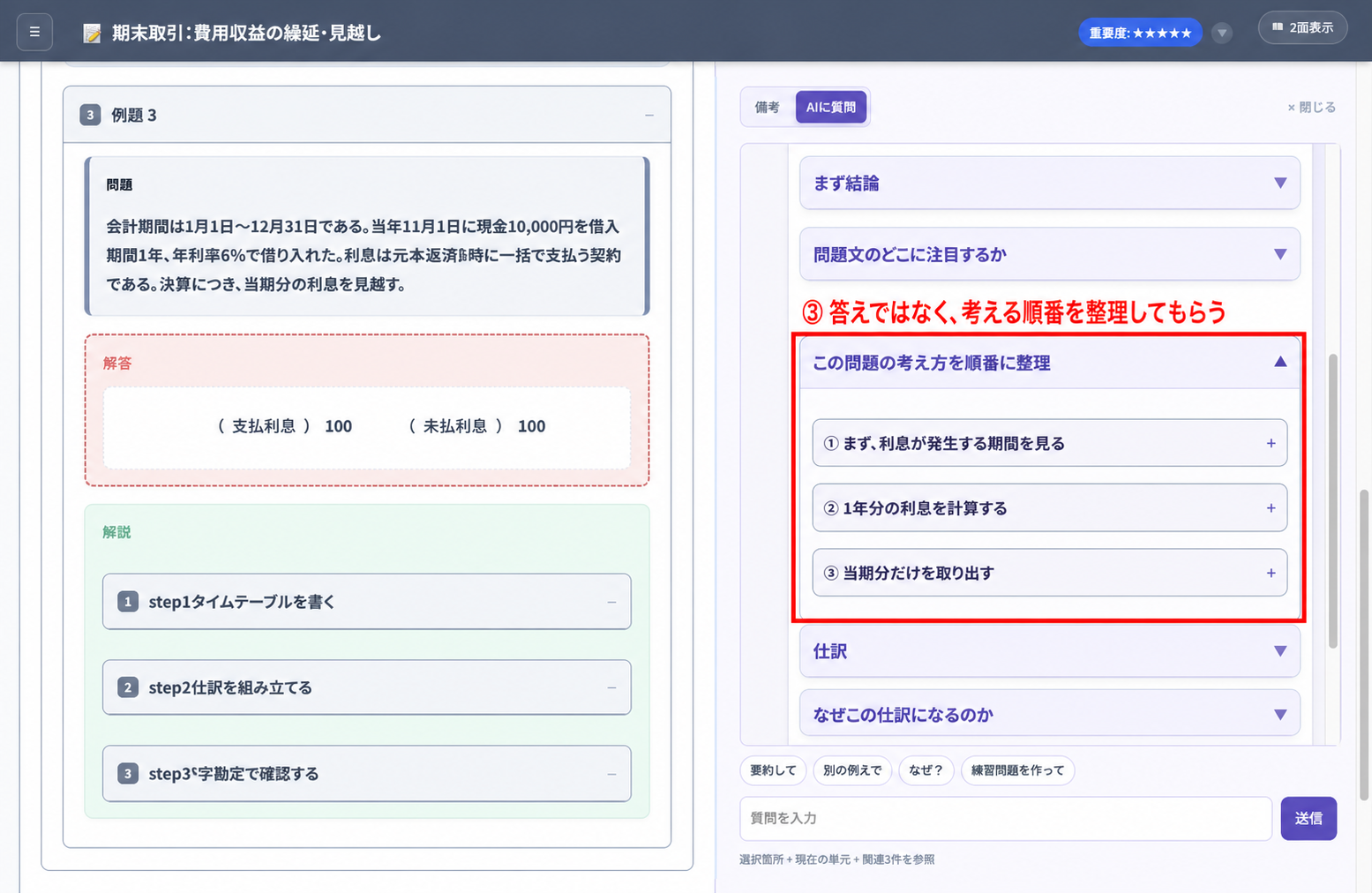
Task: Expand ③ 当期分だけを取り出す
Action: coord(1049,573)
